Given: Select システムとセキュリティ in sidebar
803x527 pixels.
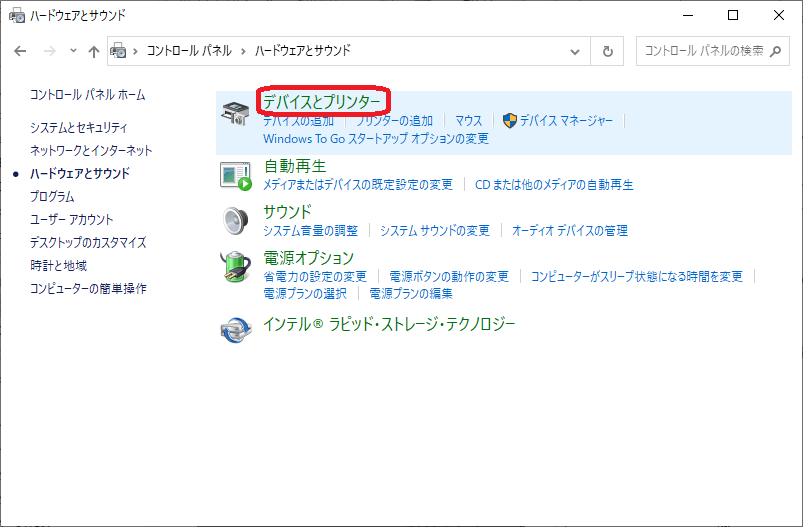Looking at the screenshot, I should pos(79,127).
